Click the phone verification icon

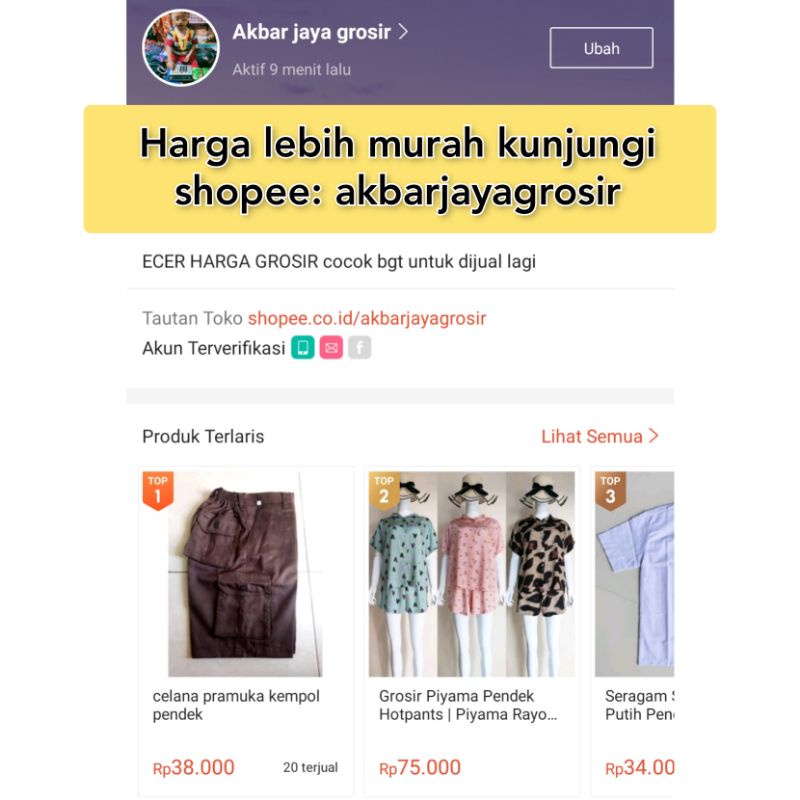tap(303, 347)
